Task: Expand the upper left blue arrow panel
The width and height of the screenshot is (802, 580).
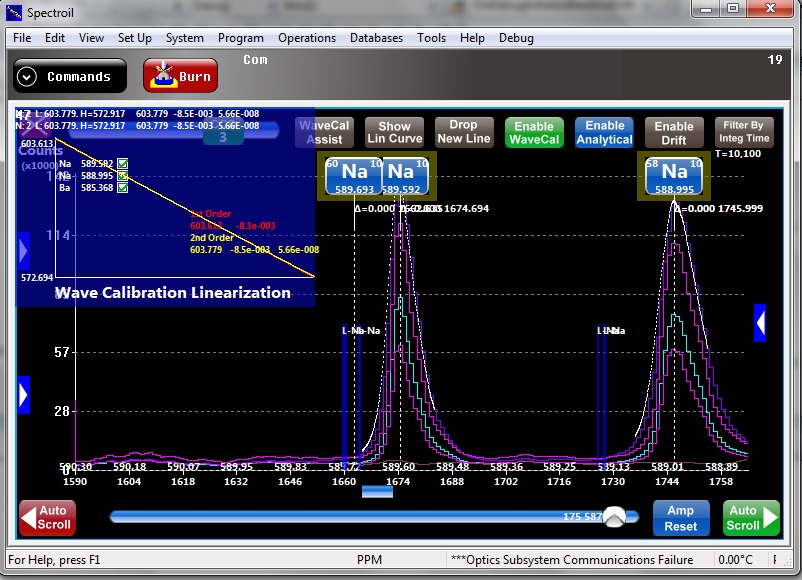Action: [24, 250]
